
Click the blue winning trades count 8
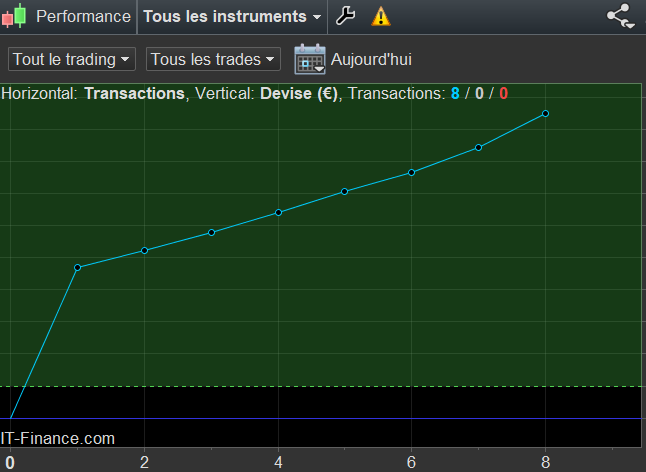coord(455,93)
